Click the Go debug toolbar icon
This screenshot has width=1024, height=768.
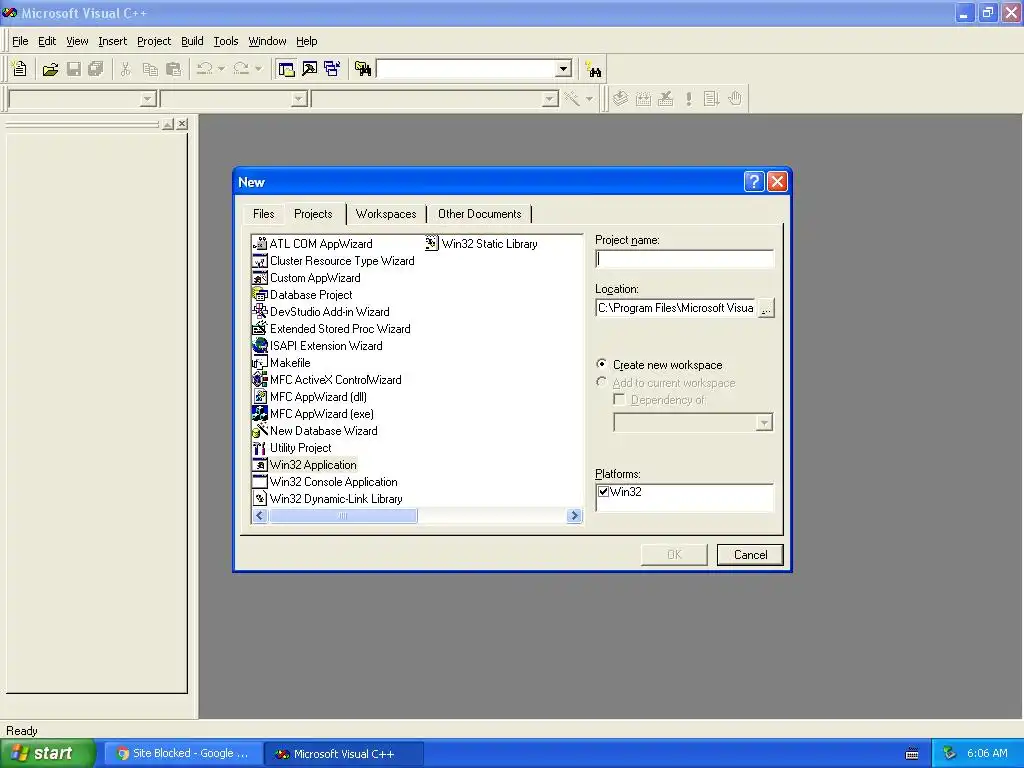[711, 99]
